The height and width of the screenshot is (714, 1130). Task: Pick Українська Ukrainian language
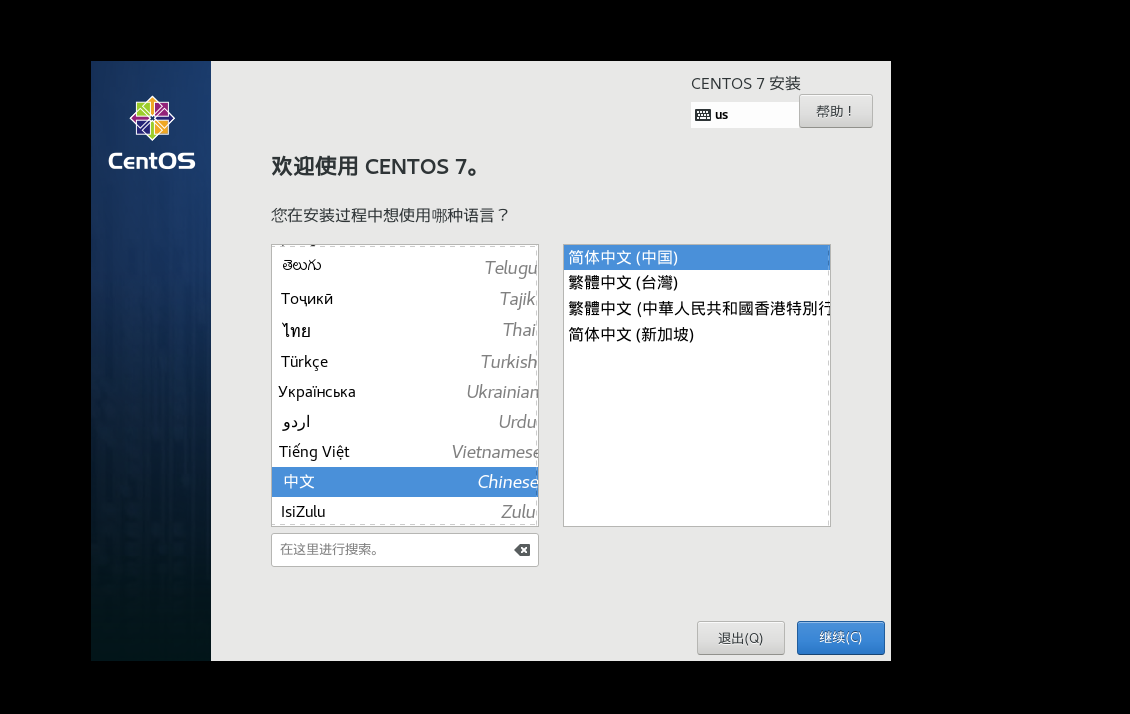tap(405, 391)
